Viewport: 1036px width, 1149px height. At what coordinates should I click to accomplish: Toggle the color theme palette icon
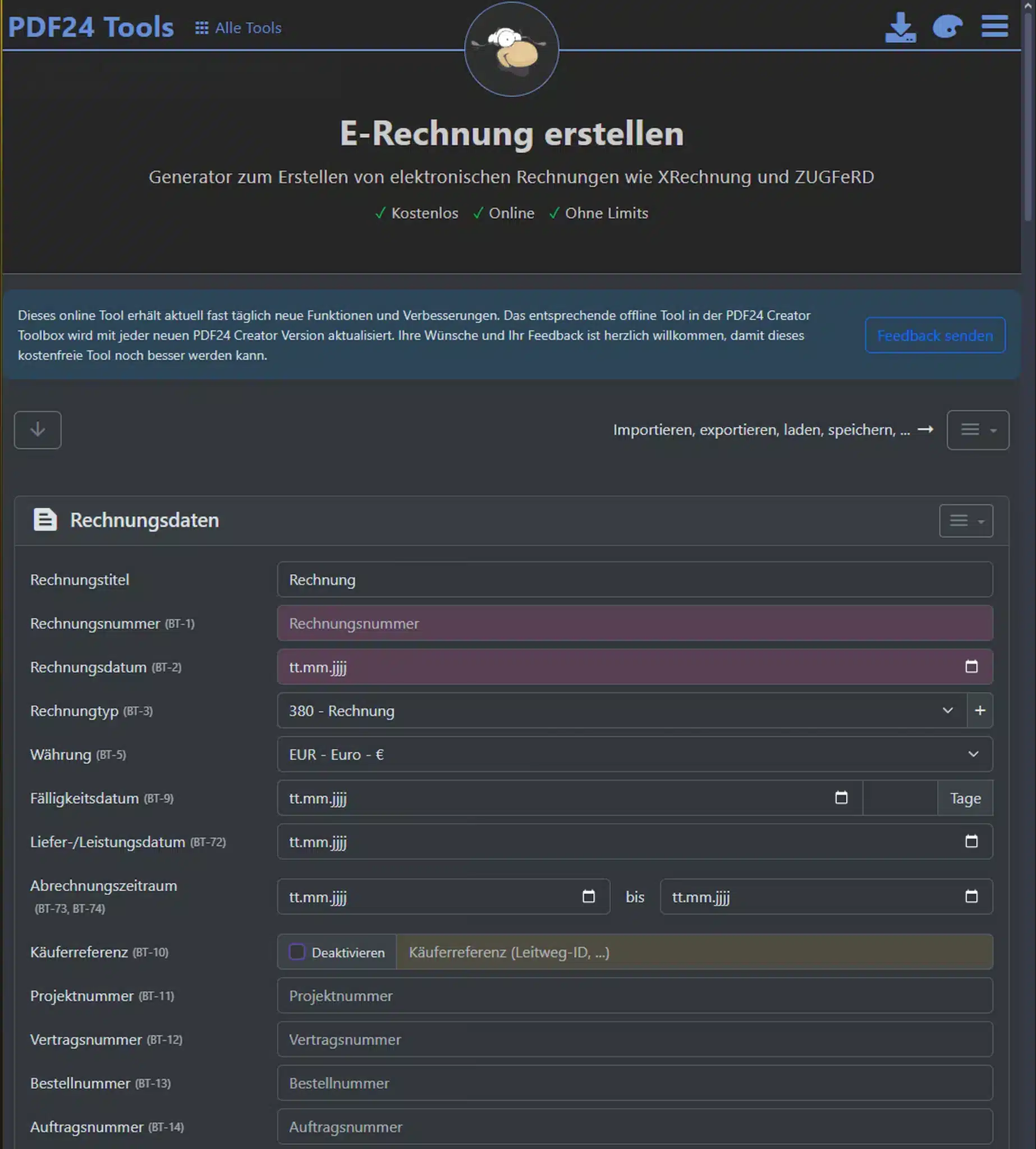pos(947,27)
